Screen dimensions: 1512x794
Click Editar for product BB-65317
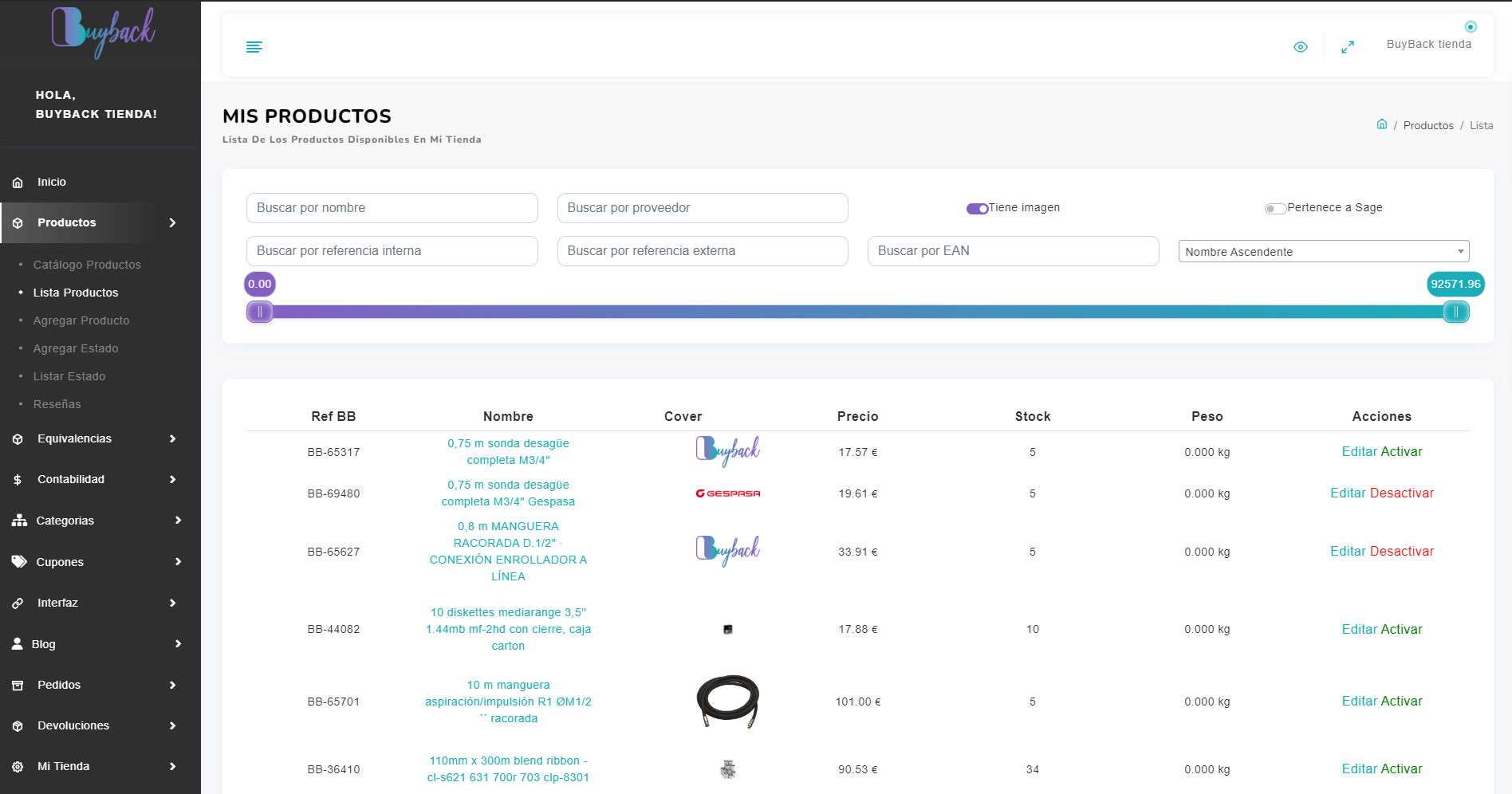coord(1358,451)
